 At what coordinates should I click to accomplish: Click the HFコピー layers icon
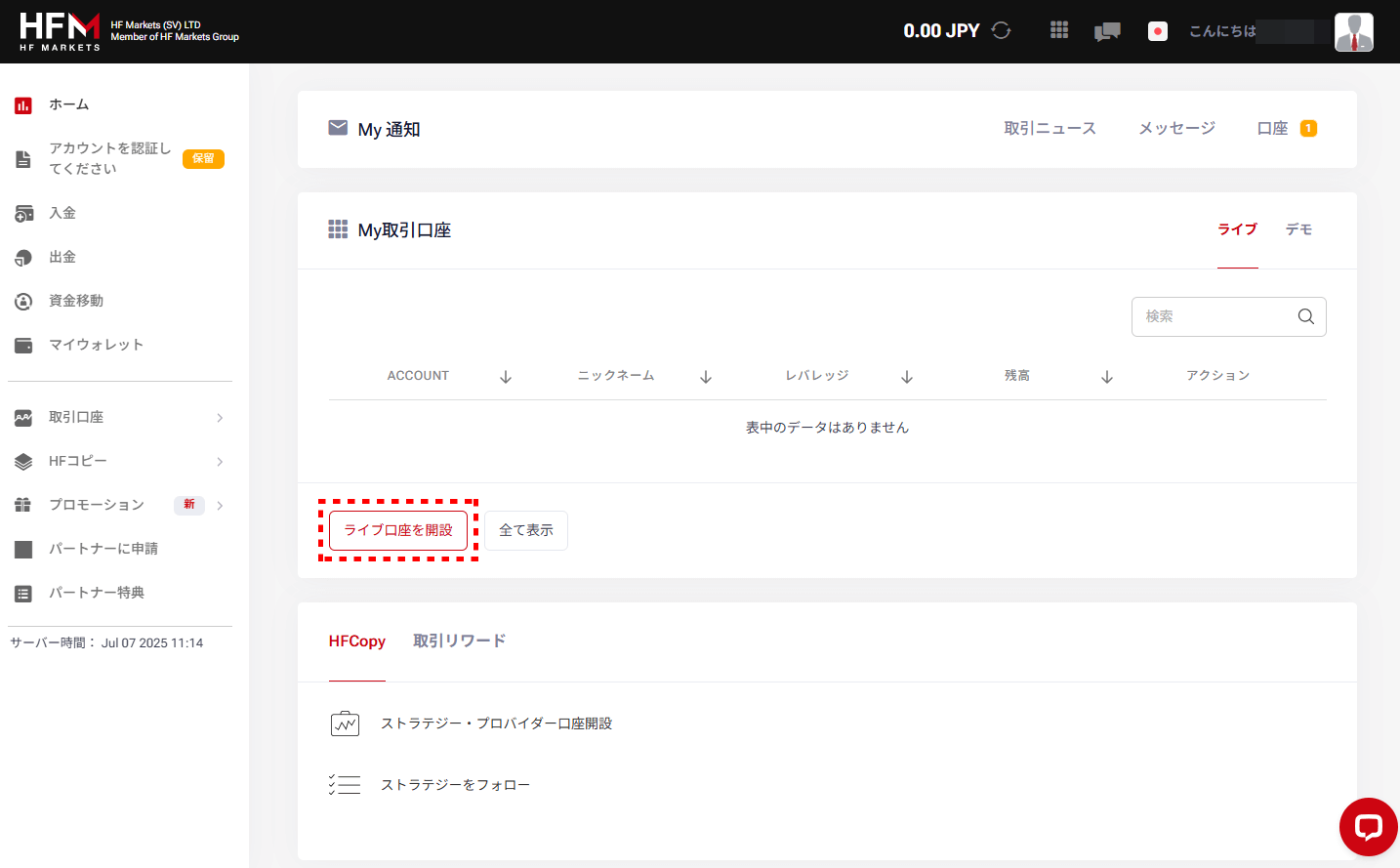point(23,462)
